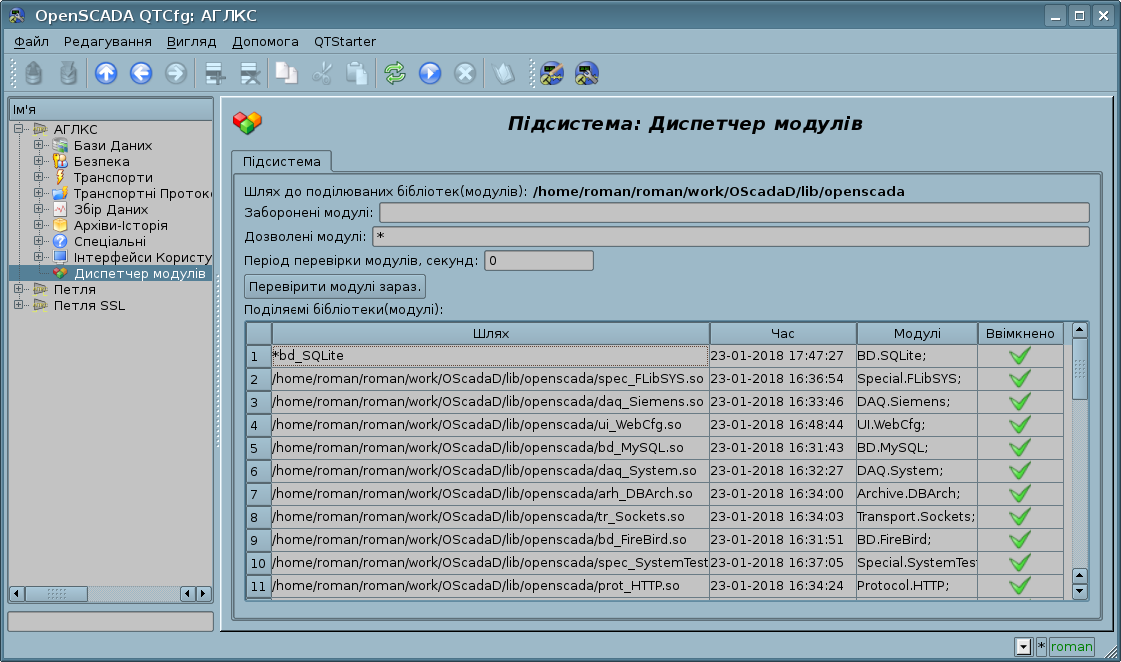The image size is (1121, 662).
Task: Disable the BD.MySQL module checkmark
Action: tap(1019, 448)
